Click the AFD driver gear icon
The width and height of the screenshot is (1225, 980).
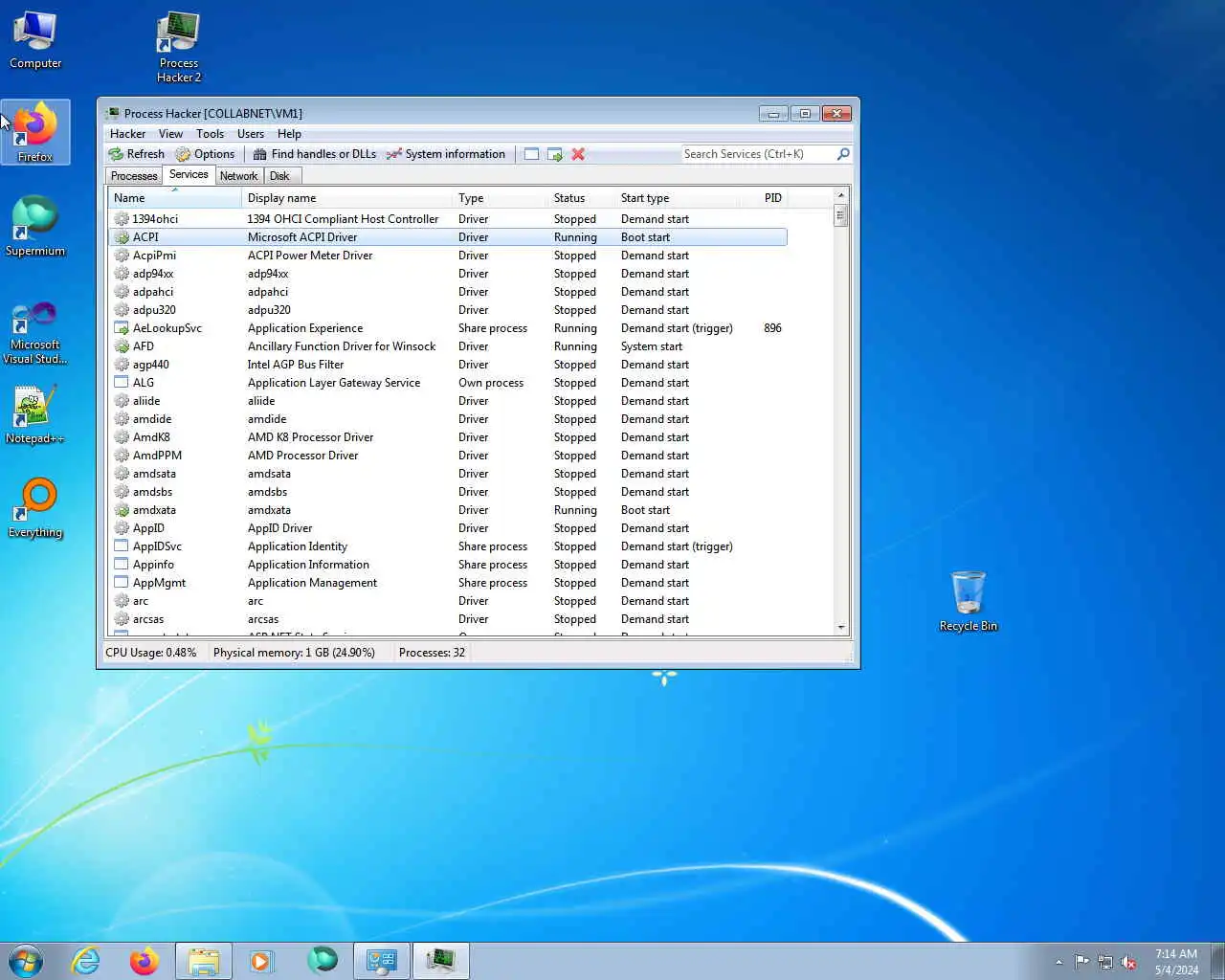click(122, 346)
